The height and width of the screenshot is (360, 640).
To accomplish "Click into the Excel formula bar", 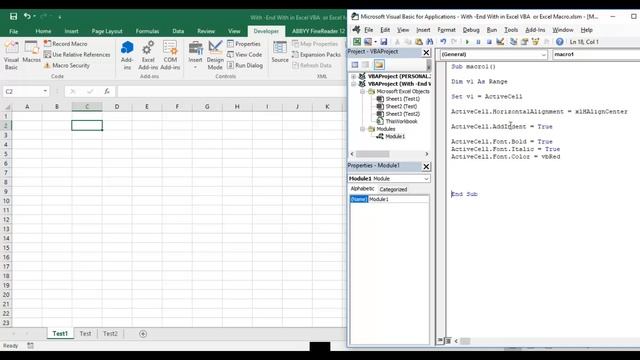I will coord(231,91).
